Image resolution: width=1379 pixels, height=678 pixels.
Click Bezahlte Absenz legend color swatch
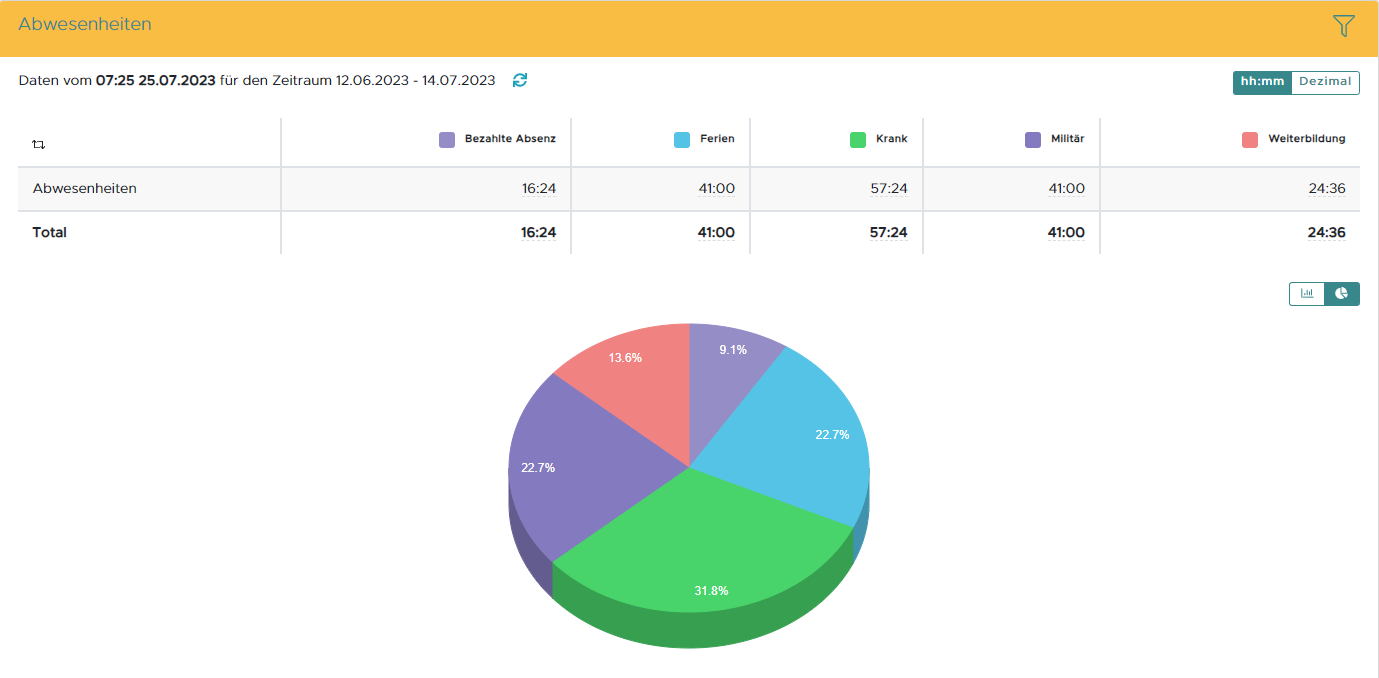click(447, 140)
